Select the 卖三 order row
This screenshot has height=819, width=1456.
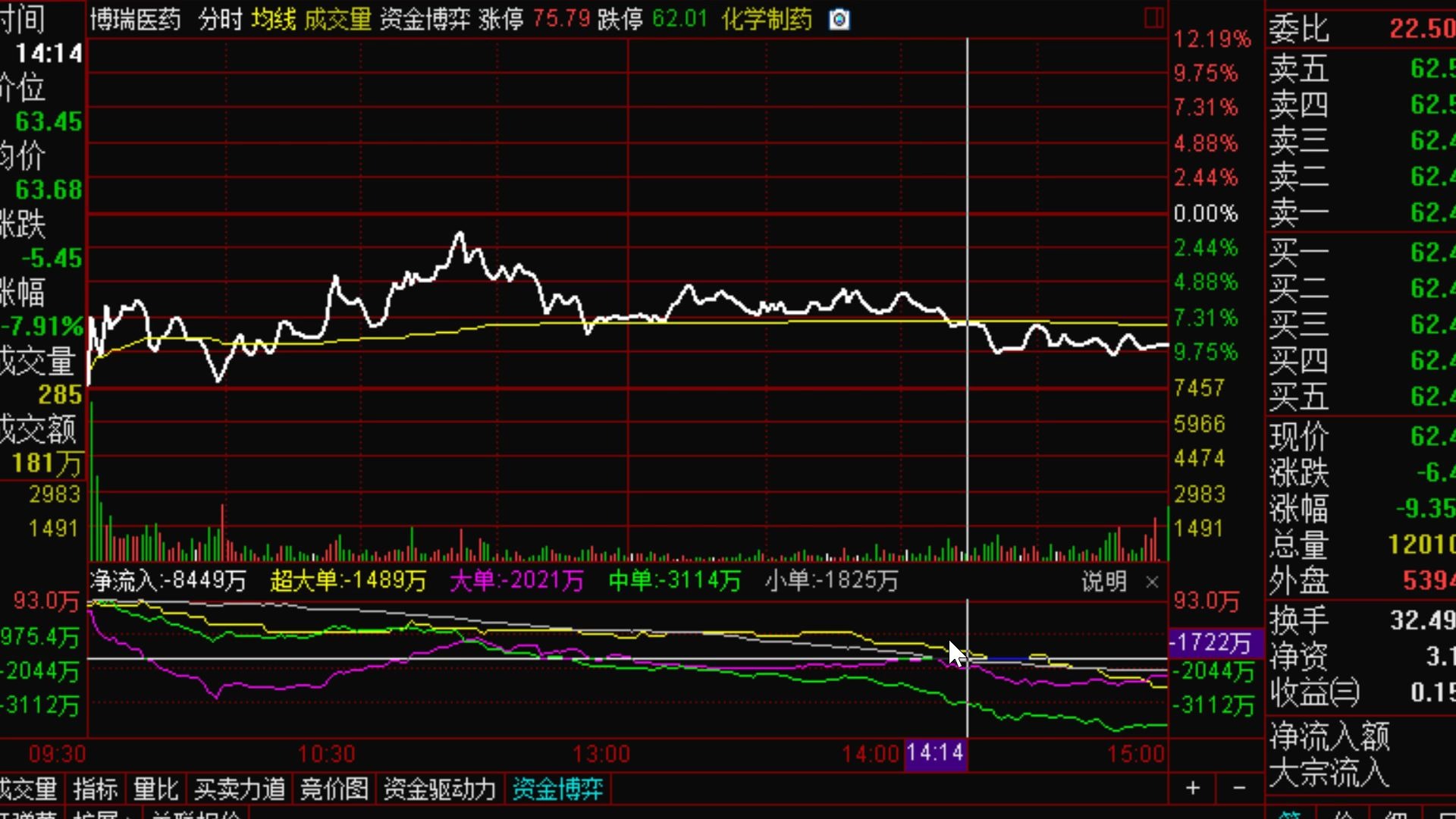click(1361, 141)
